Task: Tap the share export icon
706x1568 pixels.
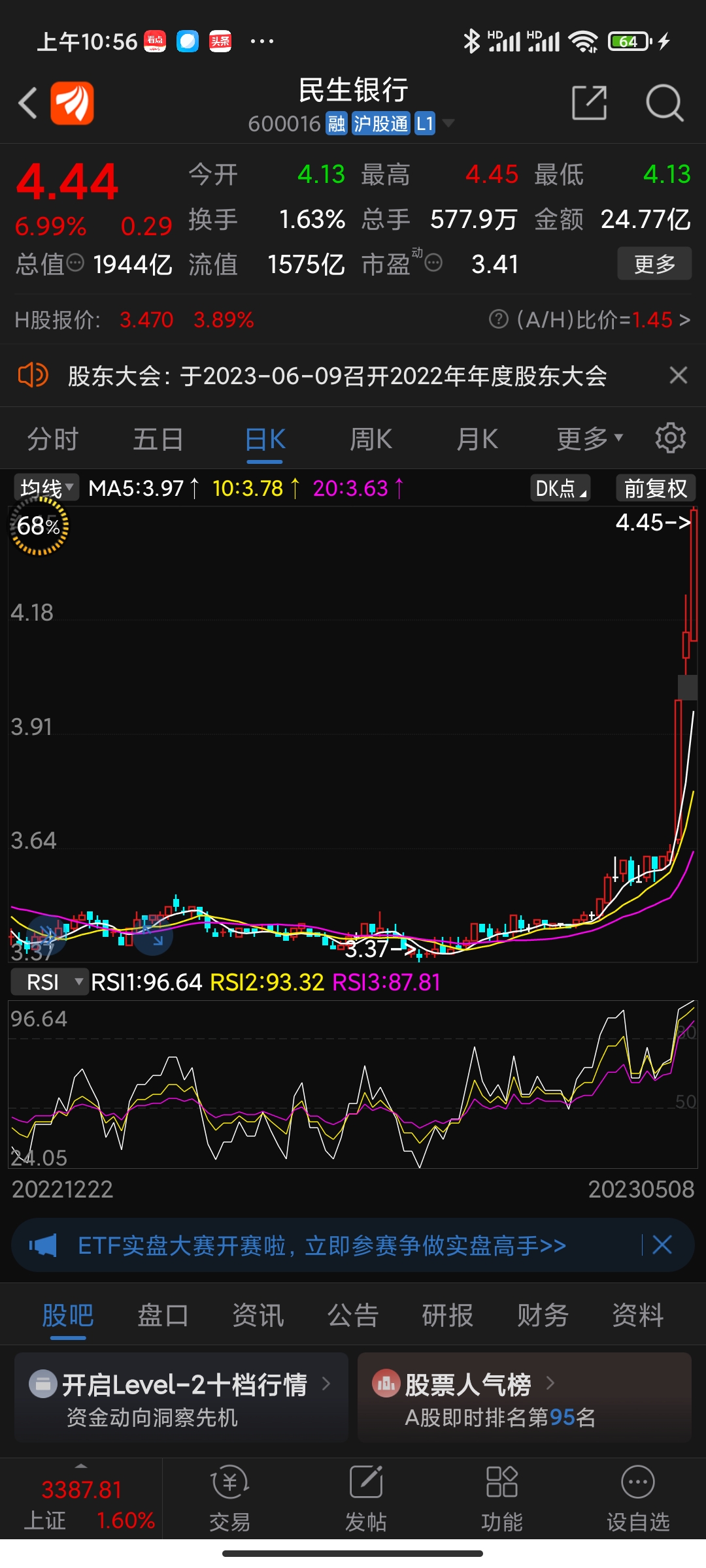Action: coord(590,103)
